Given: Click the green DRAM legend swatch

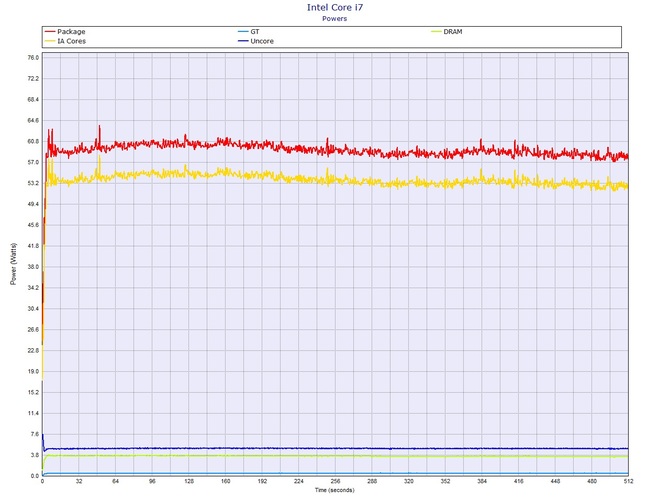Looking at the screenshot, I should click(x=436, y=32).
